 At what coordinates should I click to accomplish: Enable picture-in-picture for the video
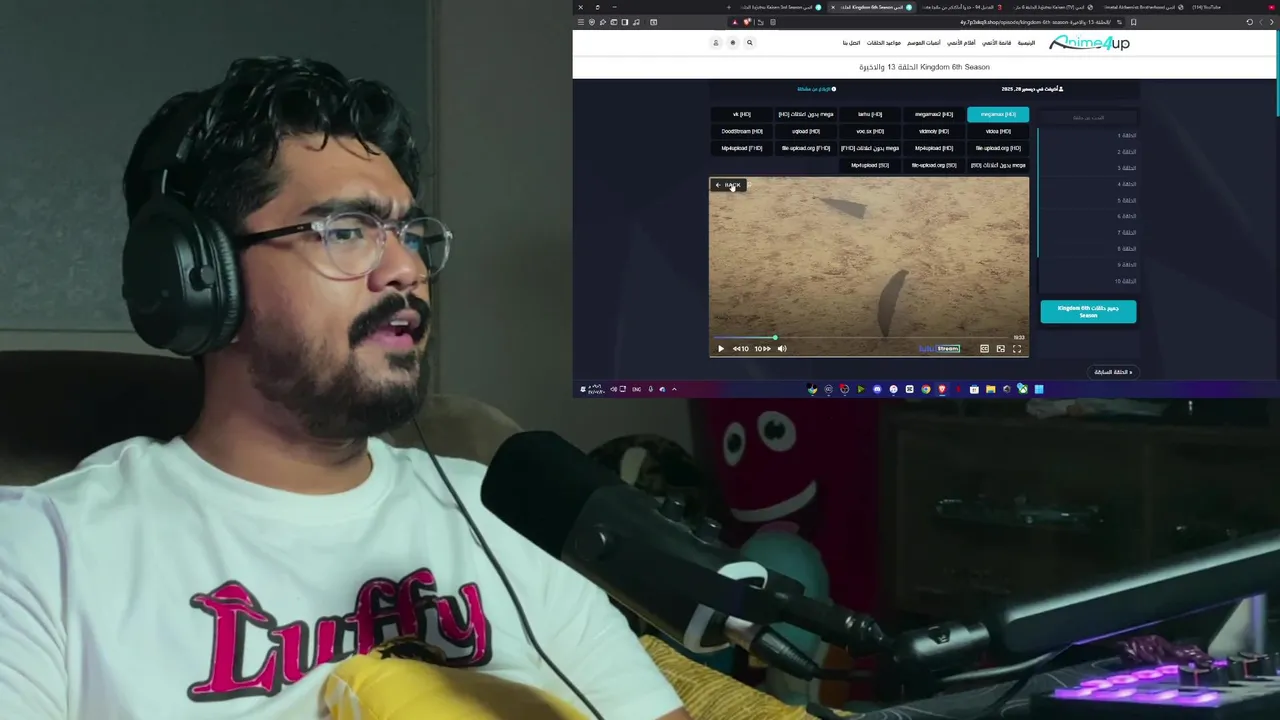tap(1001, 349)
